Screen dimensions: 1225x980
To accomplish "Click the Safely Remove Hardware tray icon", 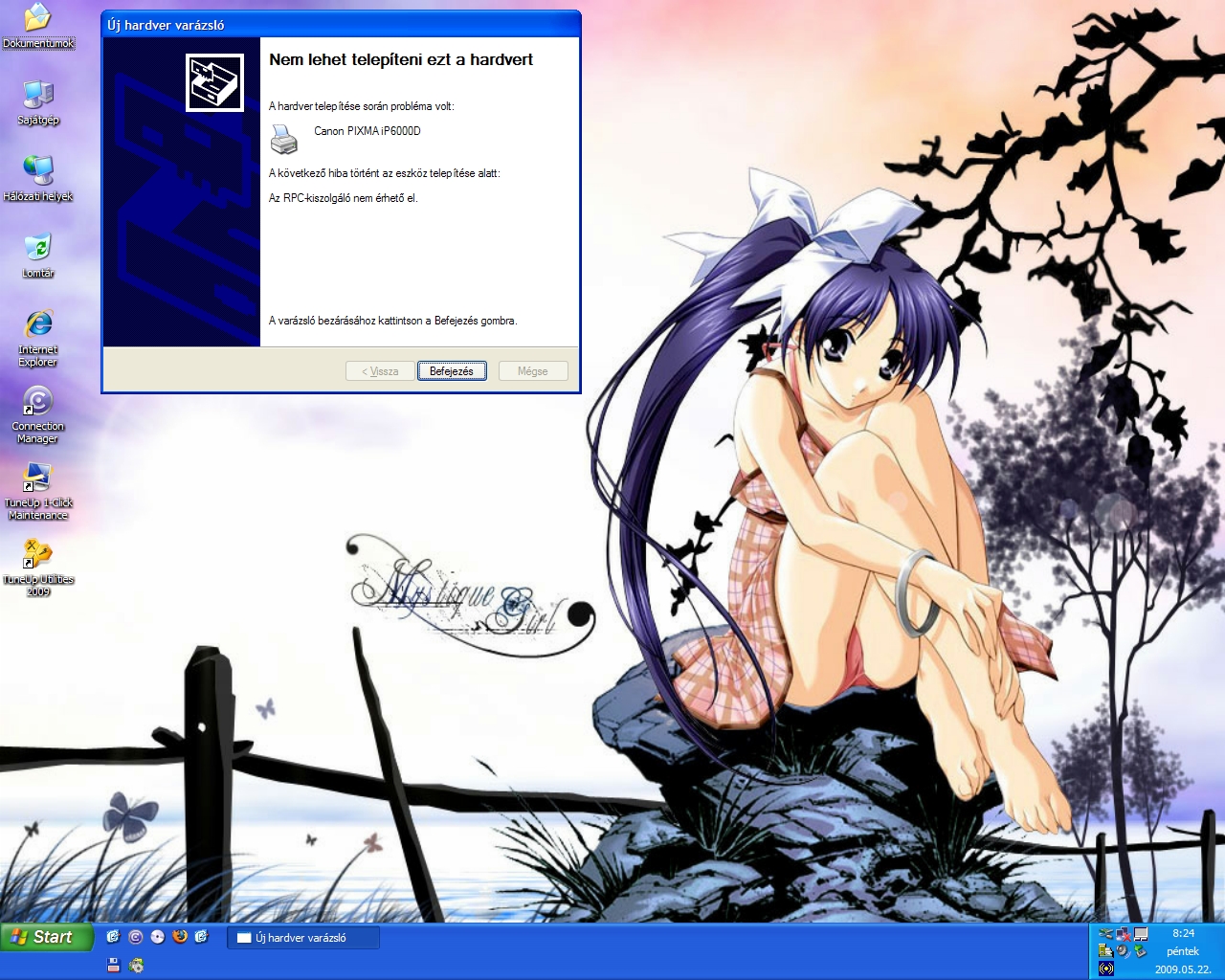I will 1140,951.
